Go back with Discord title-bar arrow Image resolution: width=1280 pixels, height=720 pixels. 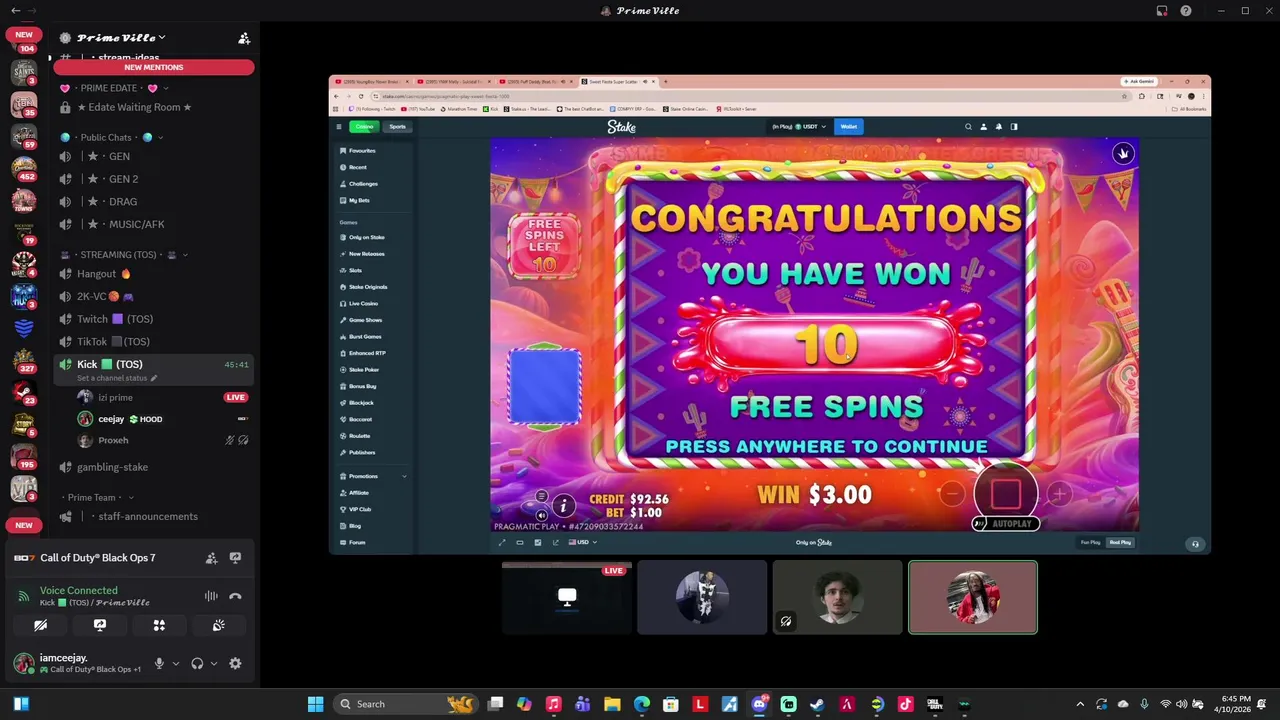(x=15, y=10)
